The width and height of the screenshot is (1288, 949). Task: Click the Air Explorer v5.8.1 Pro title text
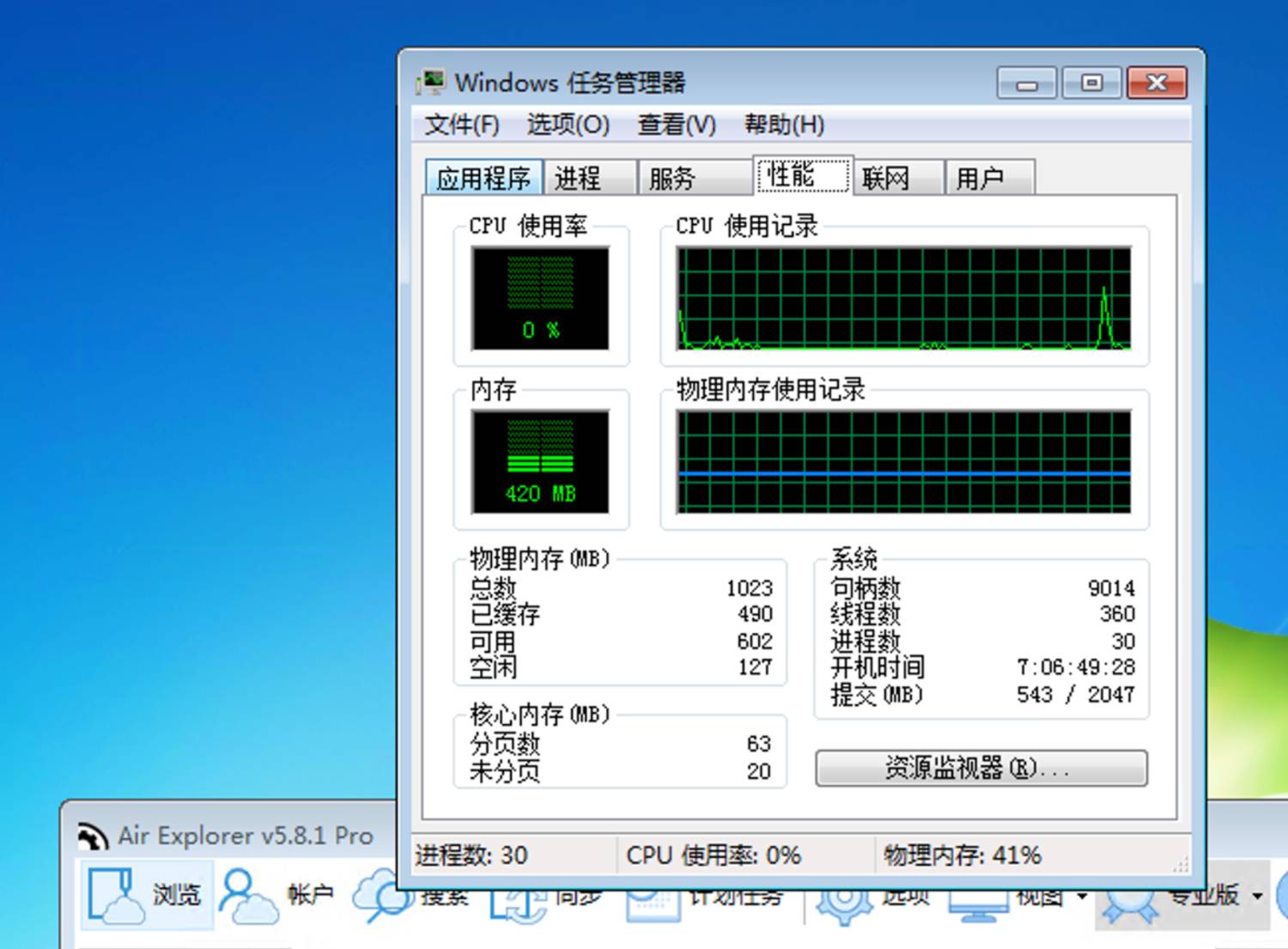(246, 836)
